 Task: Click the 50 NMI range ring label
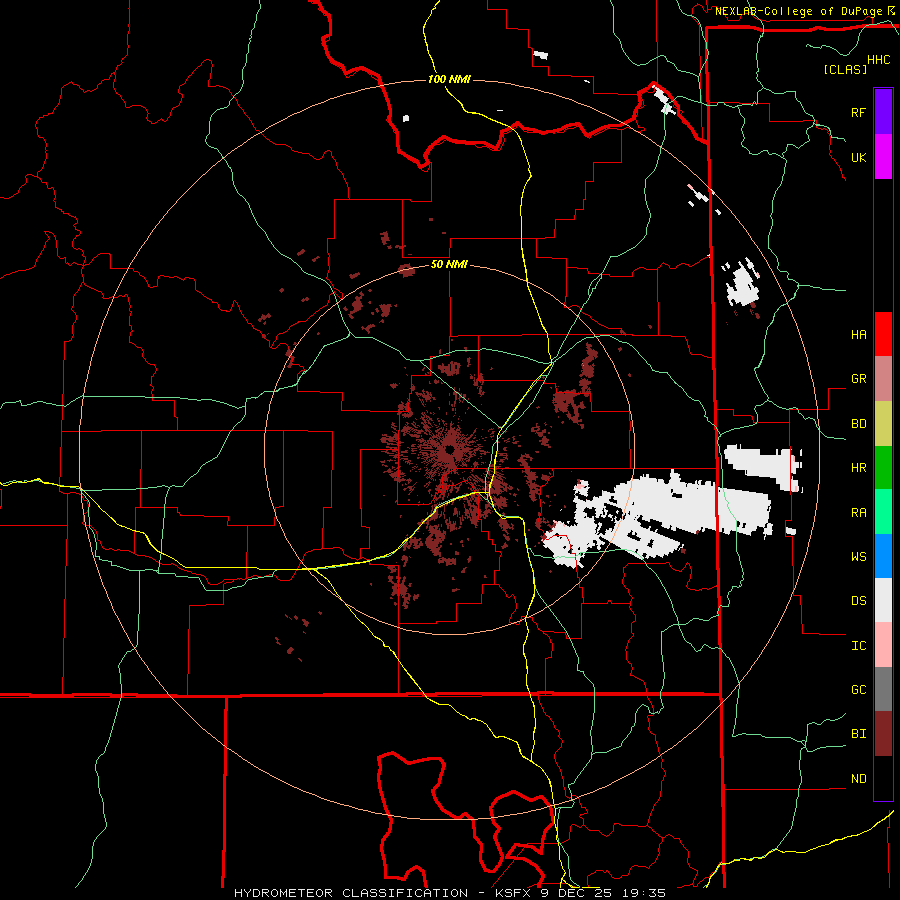tap(449, 265)
